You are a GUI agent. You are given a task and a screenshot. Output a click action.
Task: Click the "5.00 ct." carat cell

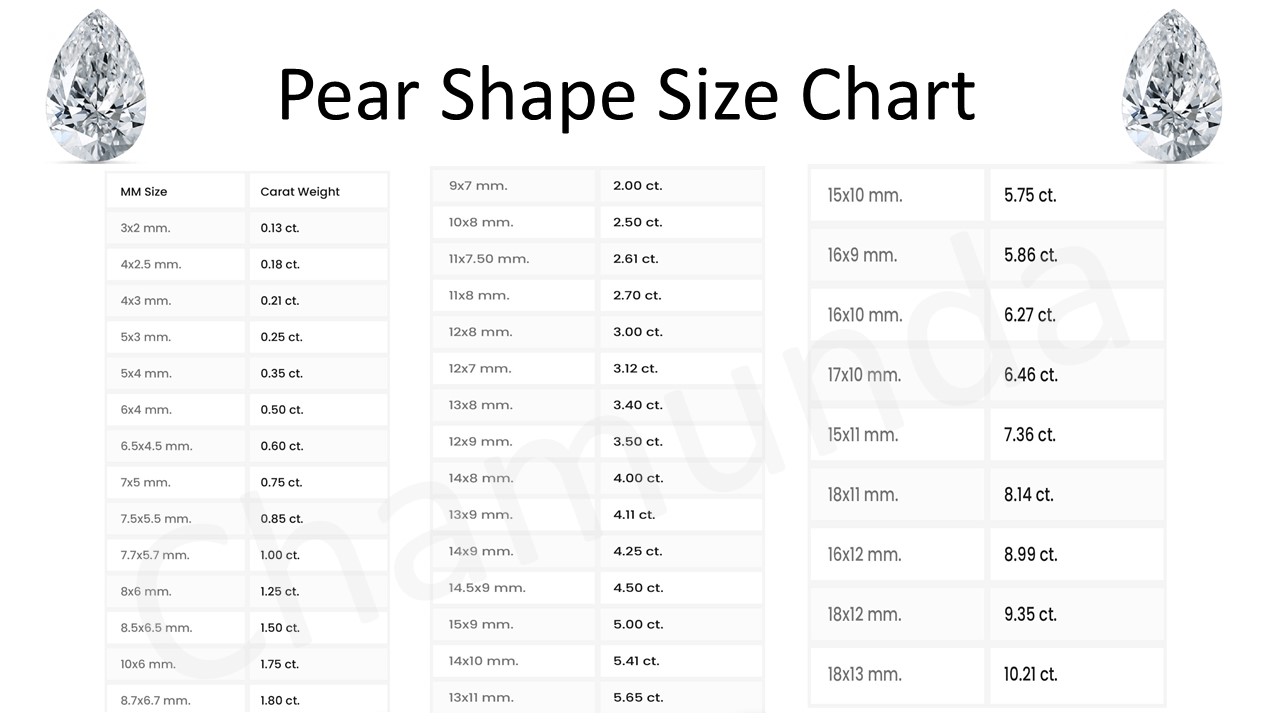tap(638, 624)
